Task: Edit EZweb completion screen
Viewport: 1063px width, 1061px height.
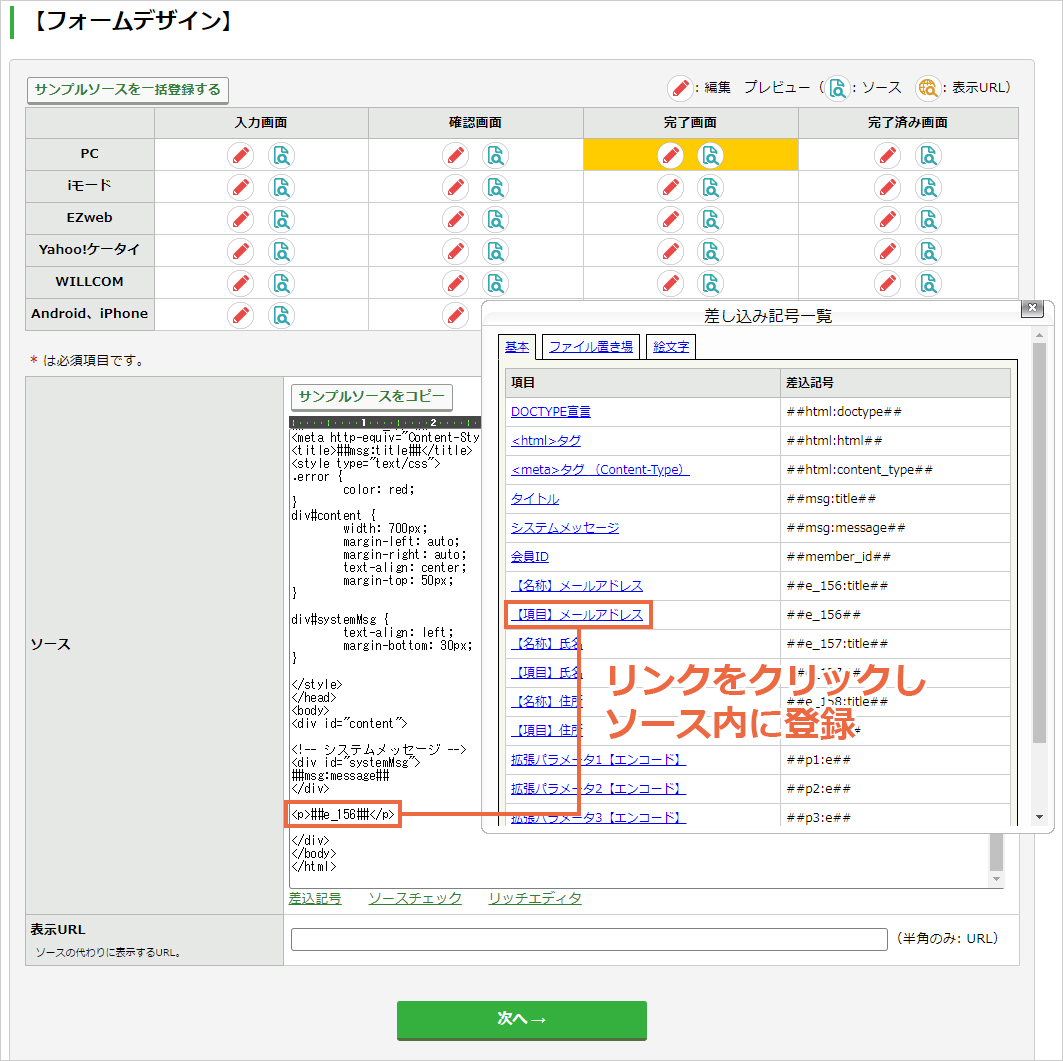Action: (670, 219)
